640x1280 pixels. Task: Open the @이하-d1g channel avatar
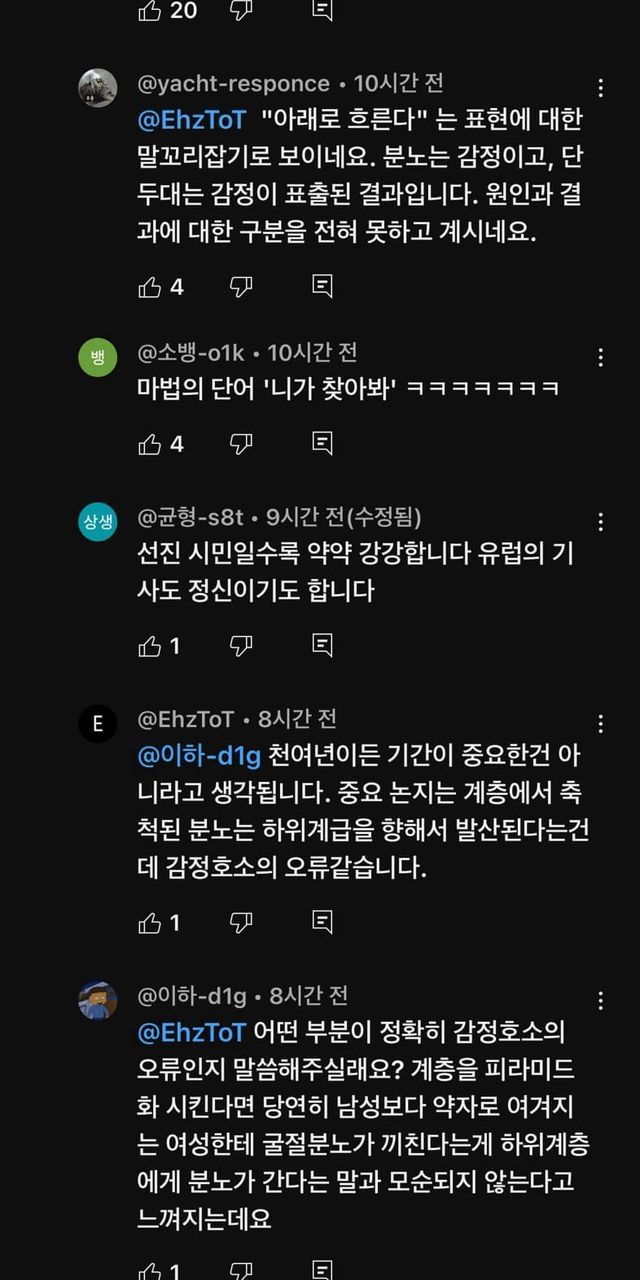tap(97, 1000)
